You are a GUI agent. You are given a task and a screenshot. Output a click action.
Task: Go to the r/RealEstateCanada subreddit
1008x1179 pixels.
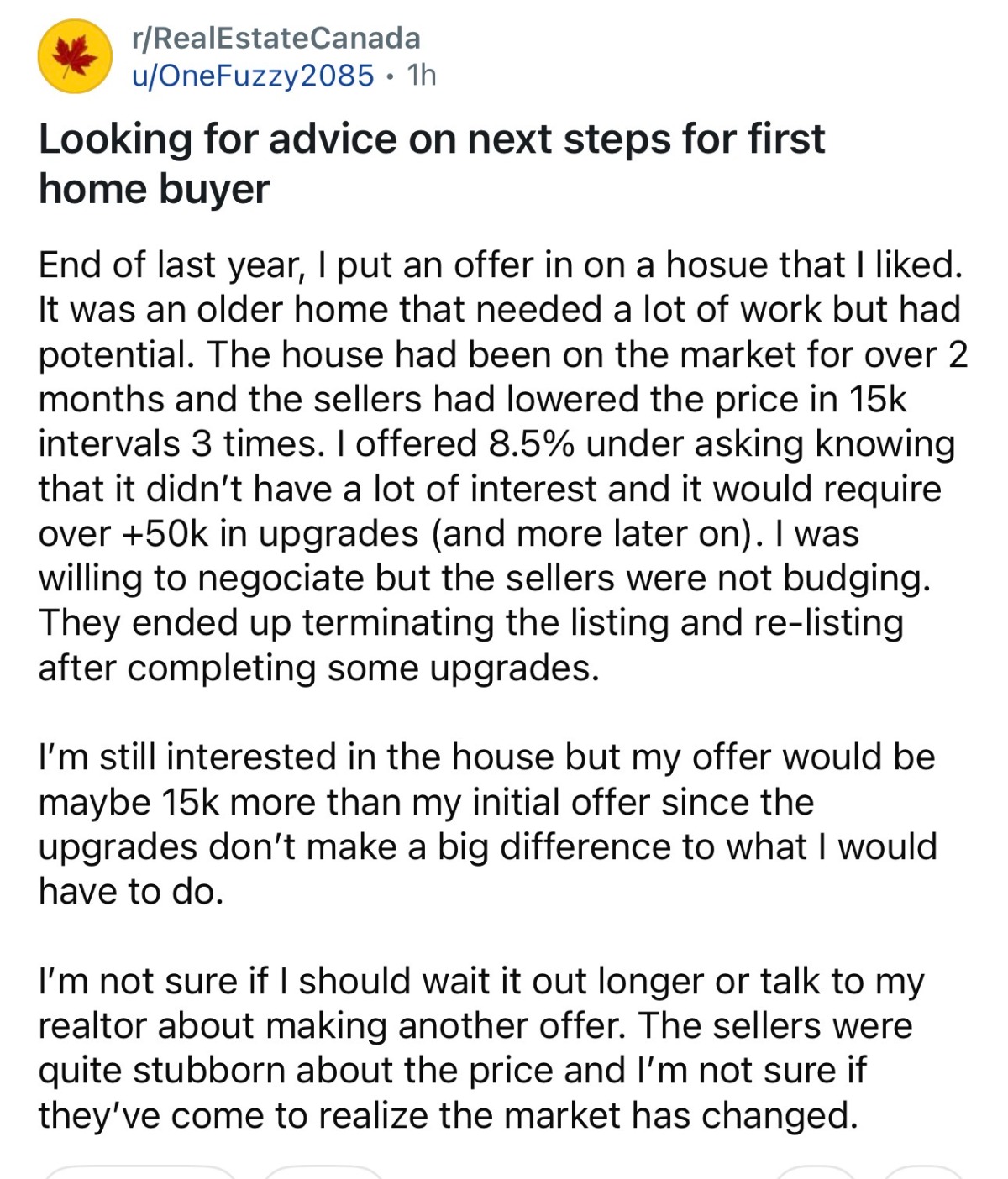(x=276, y=38)
